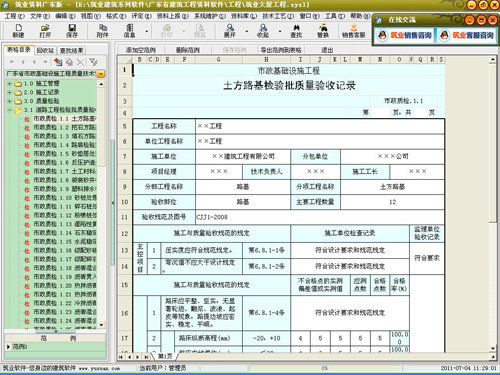The image size is (500, 375).
Task: Click the down arrow icon in directory toolbar
Action: tap(34, 62)
